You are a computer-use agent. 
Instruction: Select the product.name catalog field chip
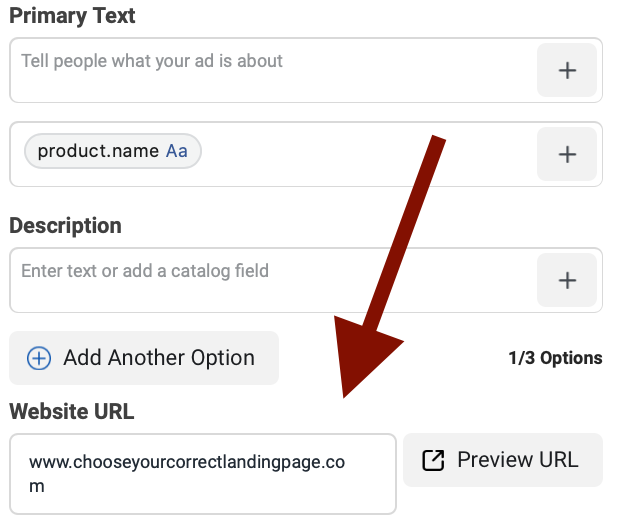[x=112, y=151]
